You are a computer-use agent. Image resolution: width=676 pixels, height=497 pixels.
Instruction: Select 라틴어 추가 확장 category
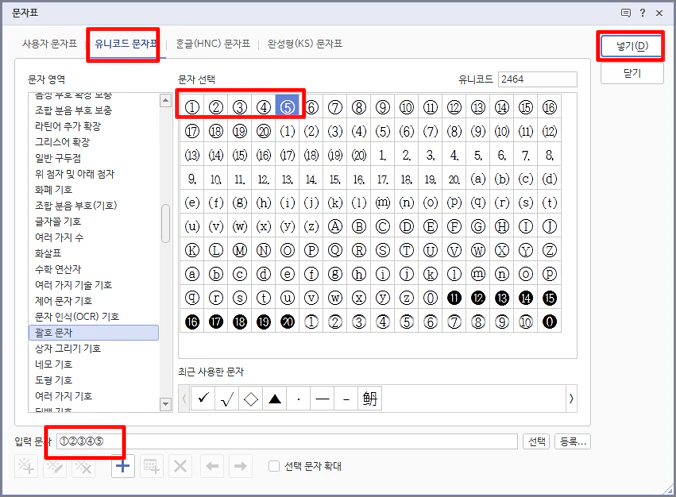tap(68, 126)
